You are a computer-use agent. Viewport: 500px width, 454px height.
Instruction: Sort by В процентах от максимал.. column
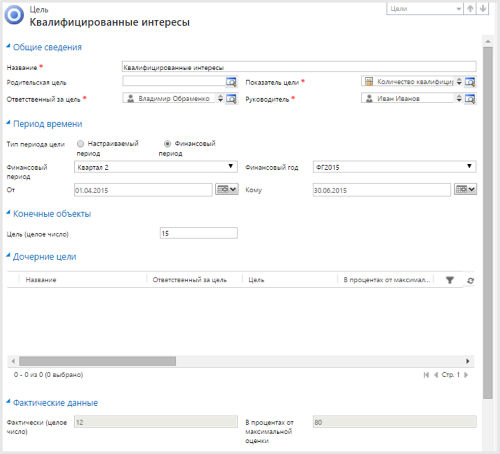click(386, 280)
